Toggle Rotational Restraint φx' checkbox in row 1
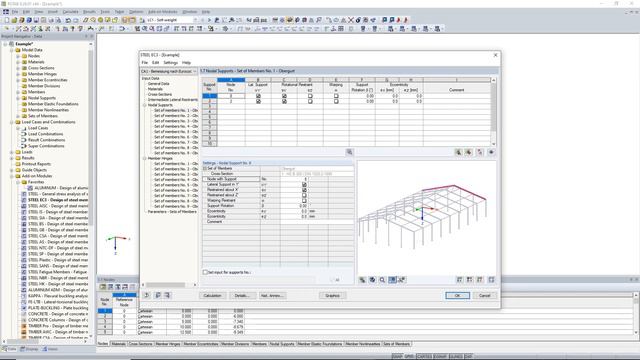Screen dimensions: 640x360 point(284,96)
